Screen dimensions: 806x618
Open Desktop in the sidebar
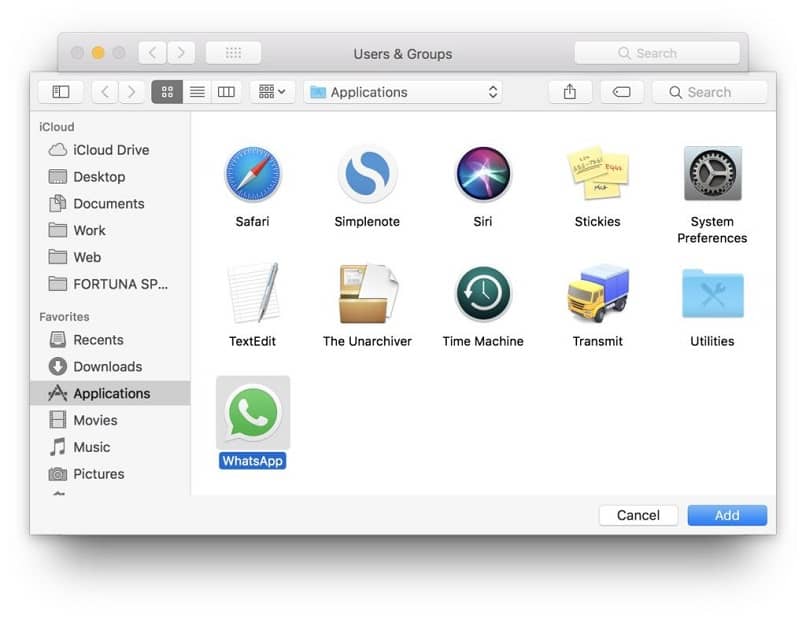(110, 177)
